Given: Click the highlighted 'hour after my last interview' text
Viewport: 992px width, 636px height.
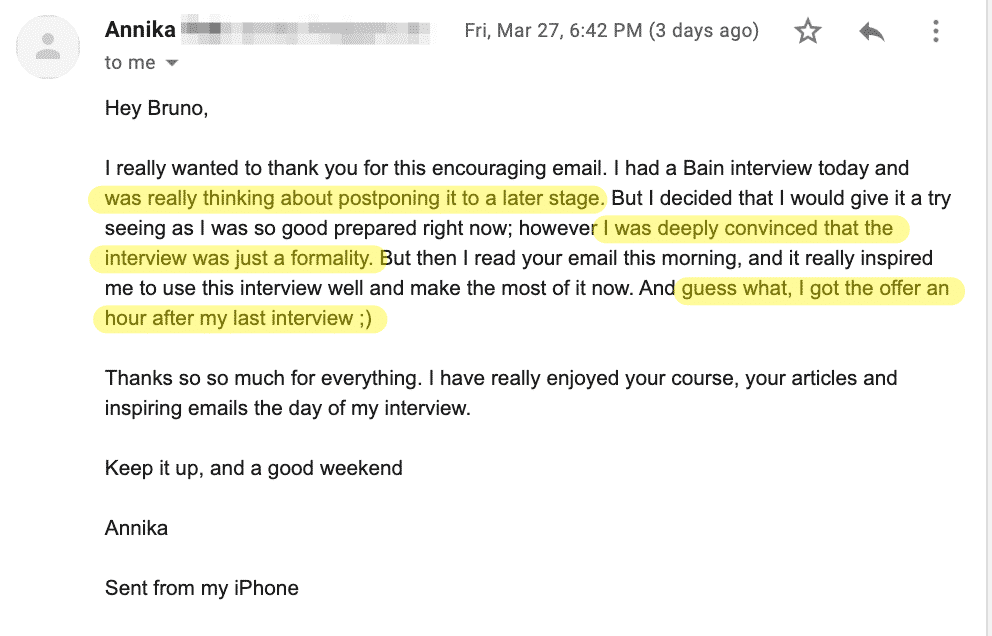Looking at the screenshot, I should (228, 318).
